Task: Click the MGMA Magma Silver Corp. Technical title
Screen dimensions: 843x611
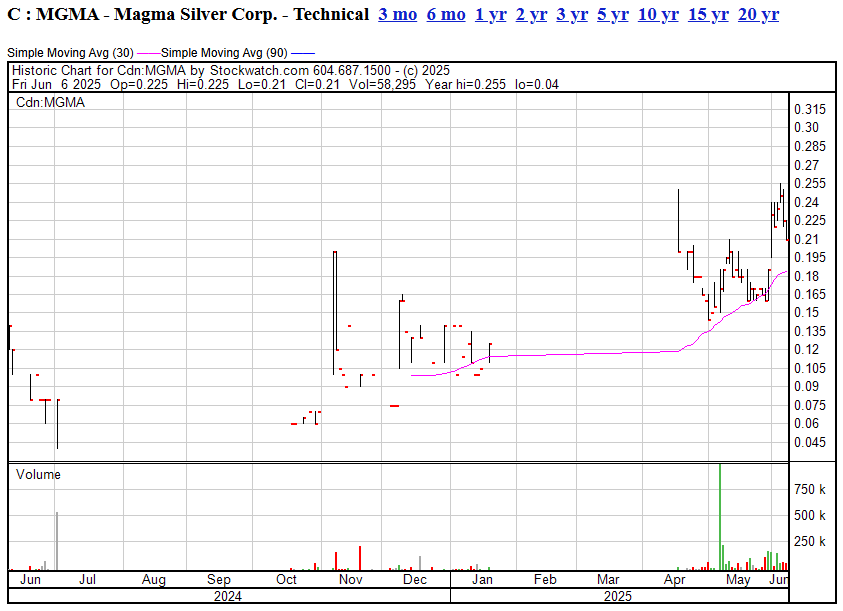Action: coord(188,14)
